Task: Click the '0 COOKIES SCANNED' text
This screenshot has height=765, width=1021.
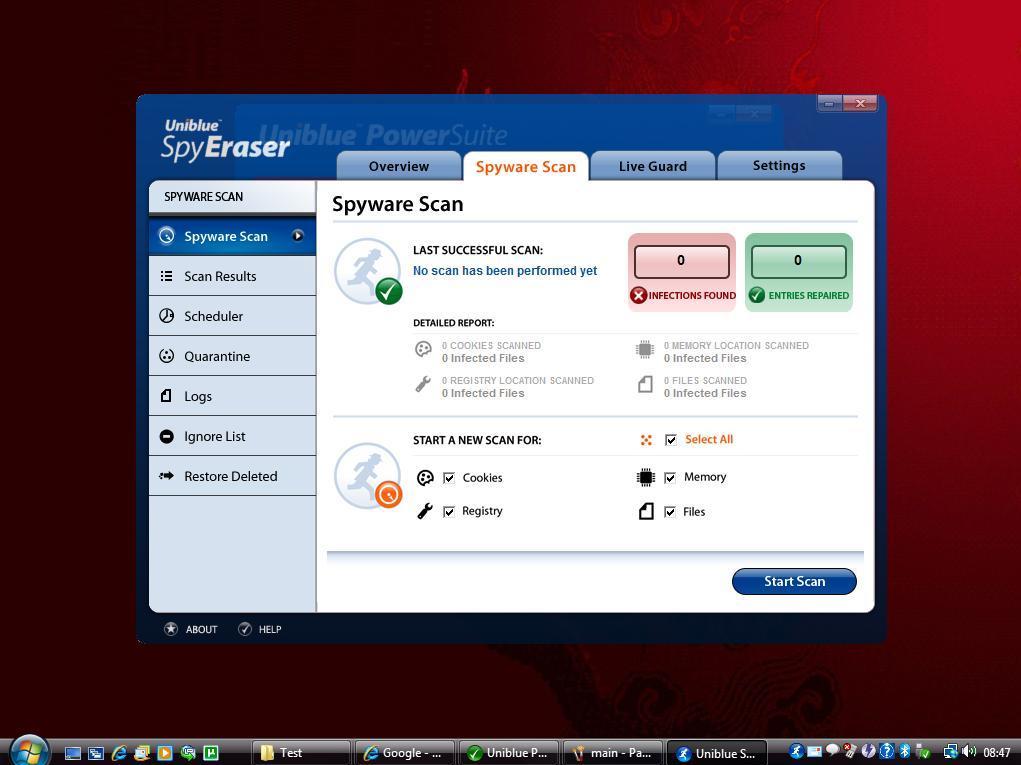Action: tap(491, 346)
